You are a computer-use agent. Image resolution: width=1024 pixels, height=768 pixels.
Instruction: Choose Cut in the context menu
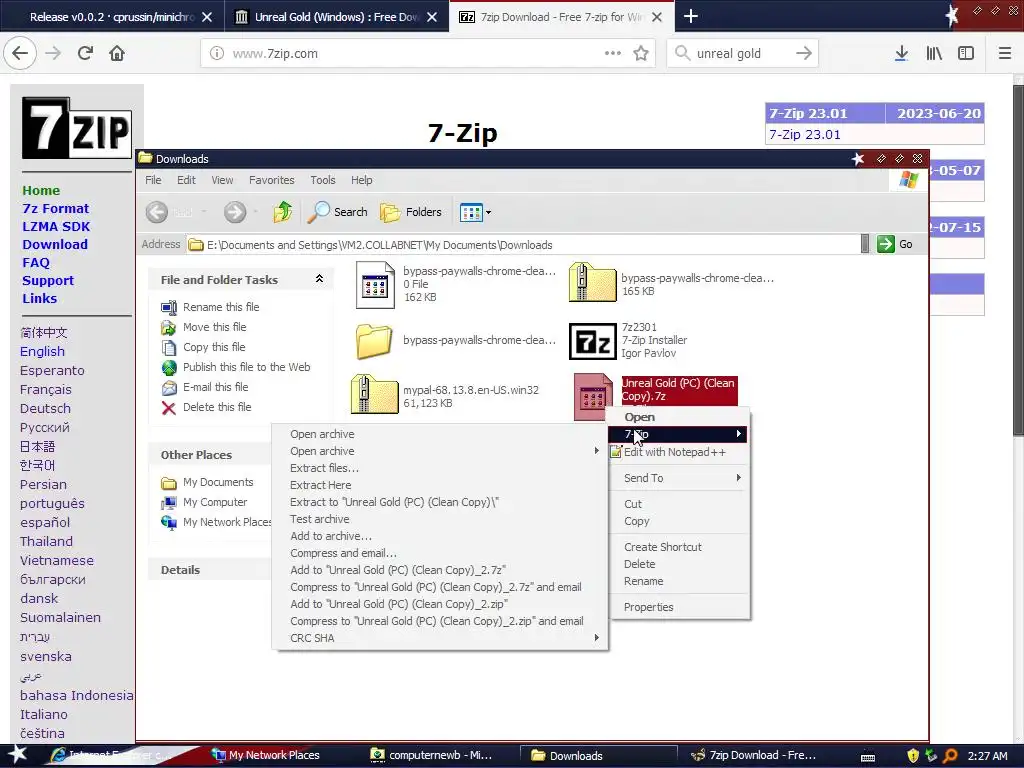(679, 504)
